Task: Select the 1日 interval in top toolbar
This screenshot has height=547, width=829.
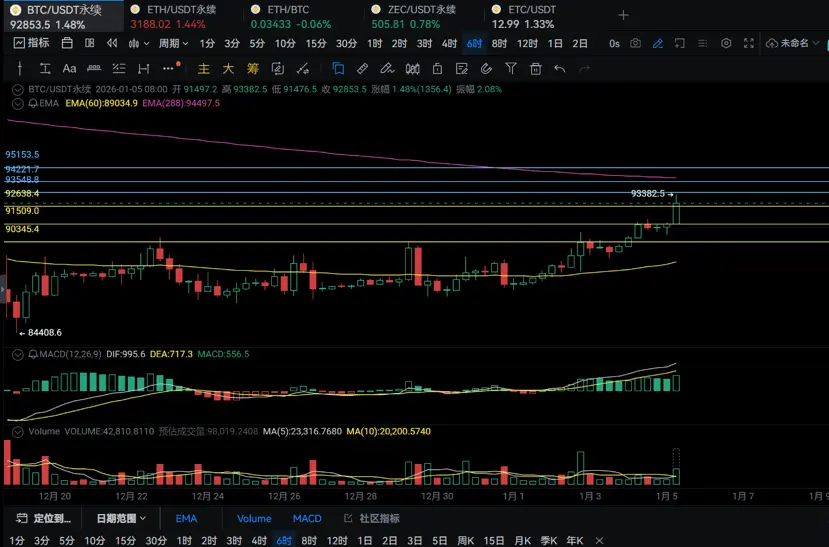Action: 555,43
